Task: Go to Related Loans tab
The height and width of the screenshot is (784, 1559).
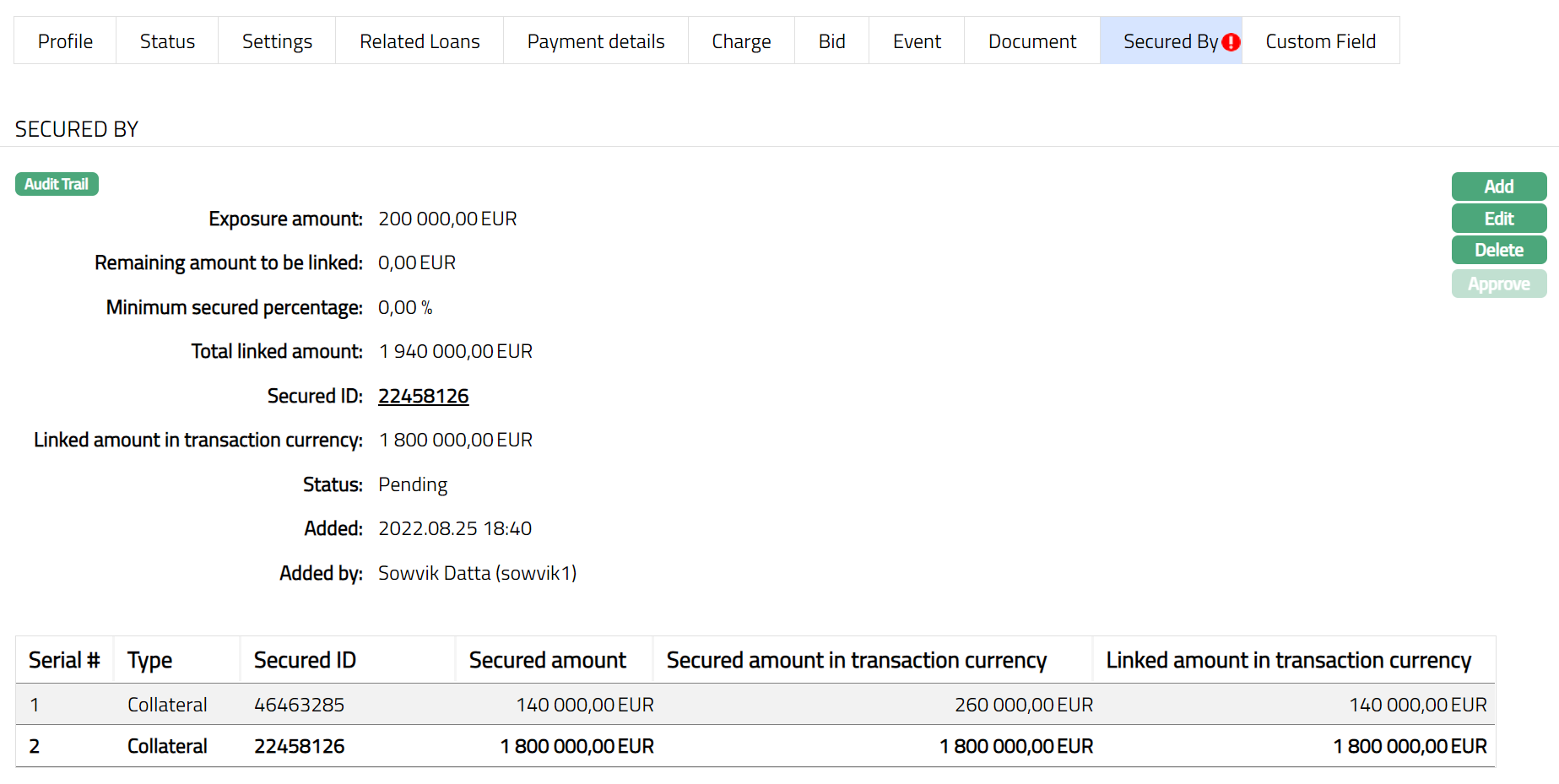Action: pyautogui.click(x=420, y=41)
